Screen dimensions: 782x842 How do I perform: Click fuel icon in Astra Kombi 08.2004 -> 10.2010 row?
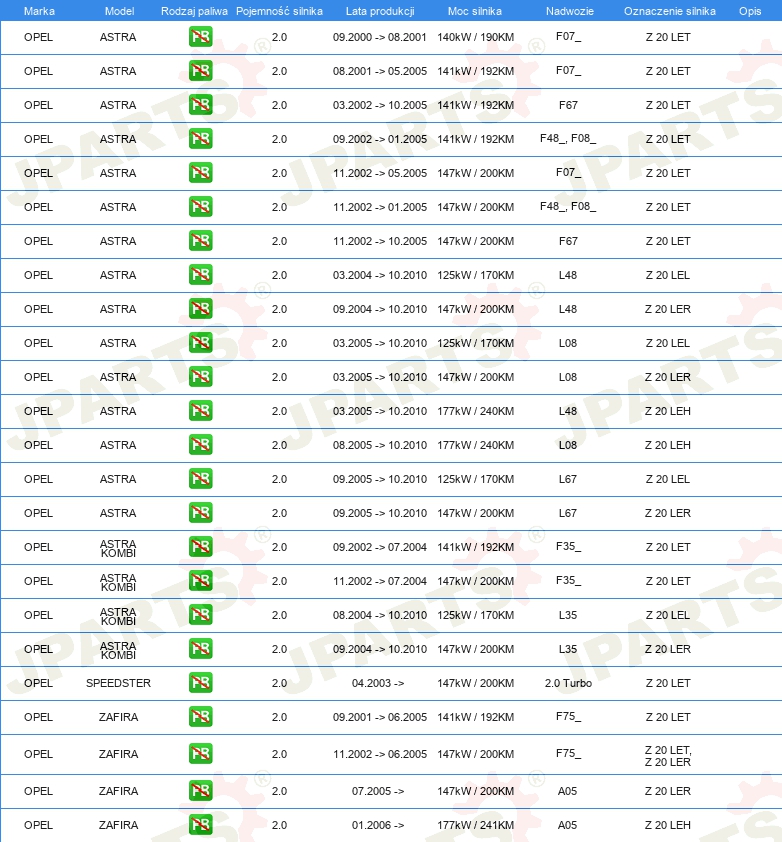[200, 615]
